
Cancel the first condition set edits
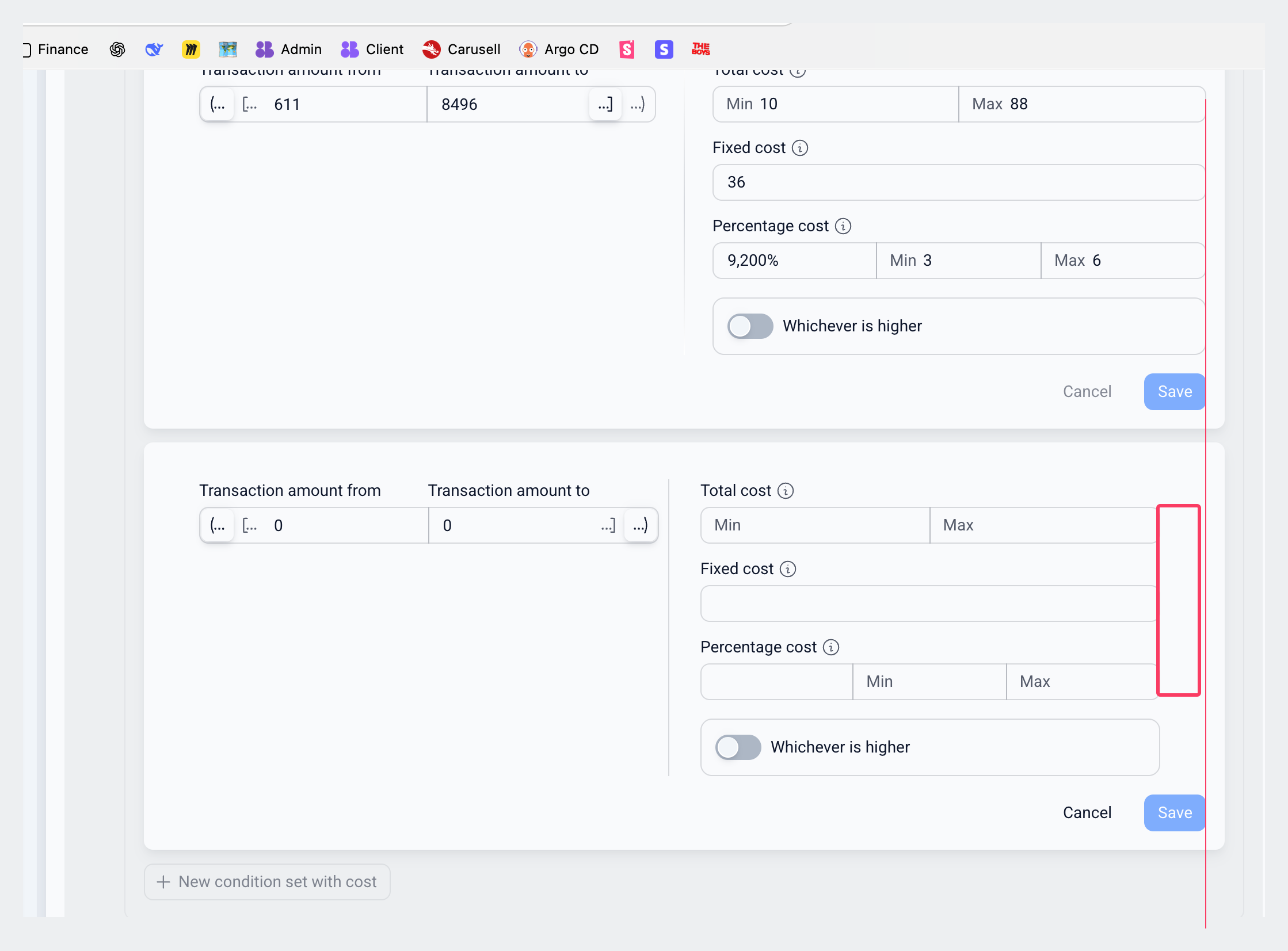tap(1087, 392)
